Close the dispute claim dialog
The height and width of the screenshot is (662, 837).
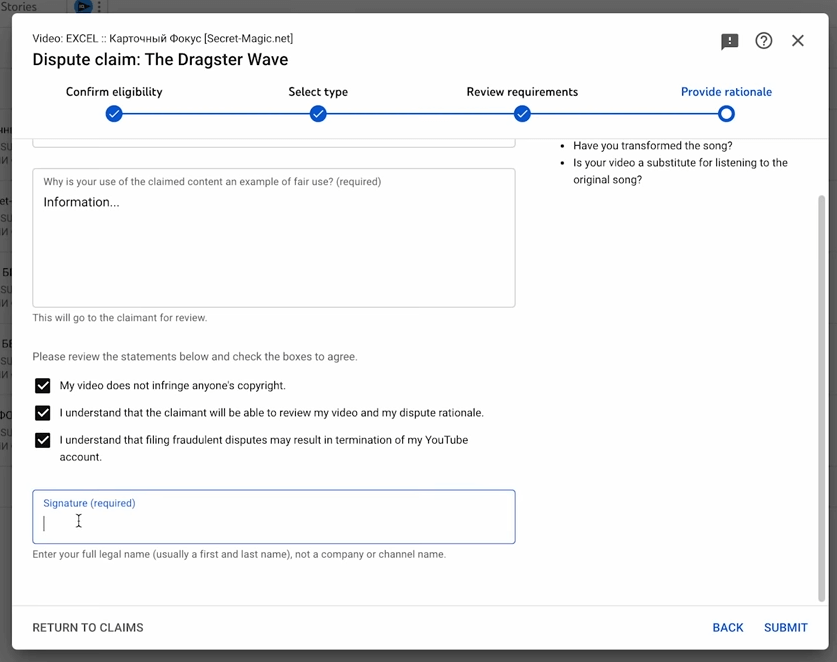tap(797, 41)
